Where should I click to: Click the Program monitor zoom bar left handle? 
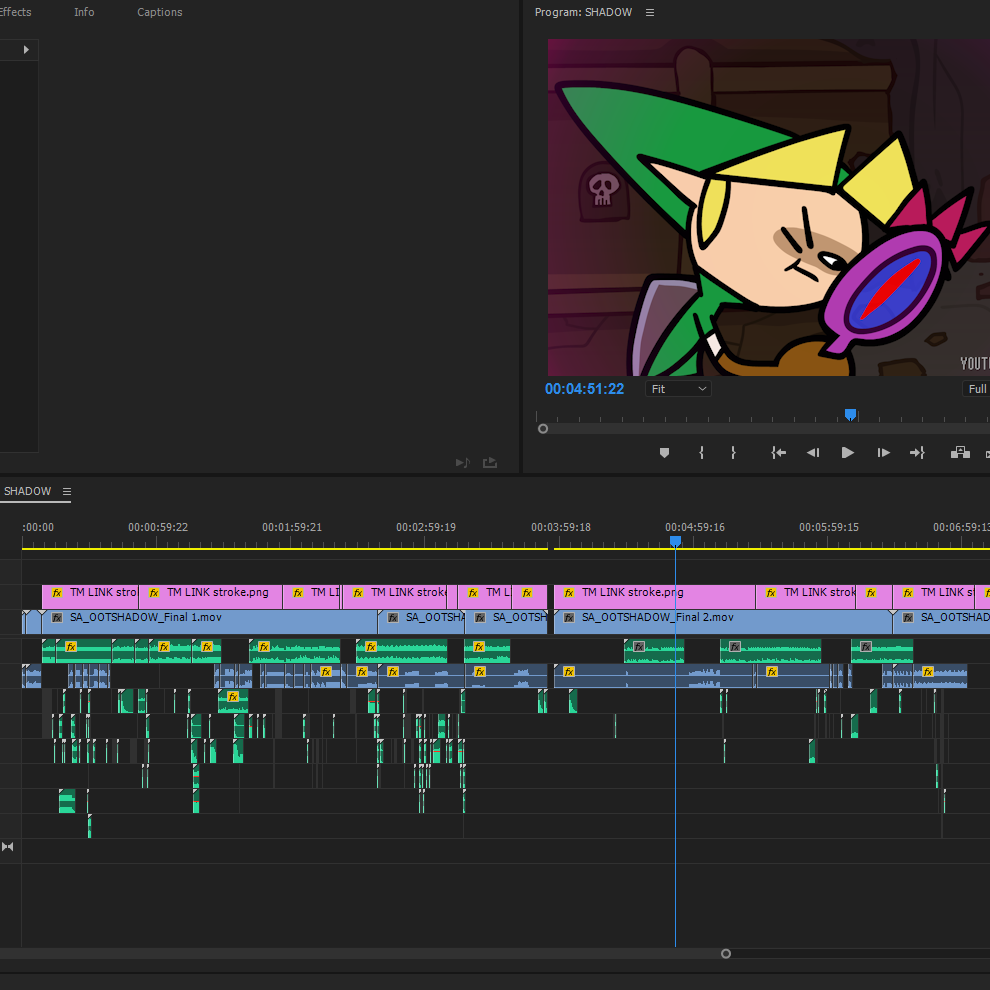click(x=543, y=429)
